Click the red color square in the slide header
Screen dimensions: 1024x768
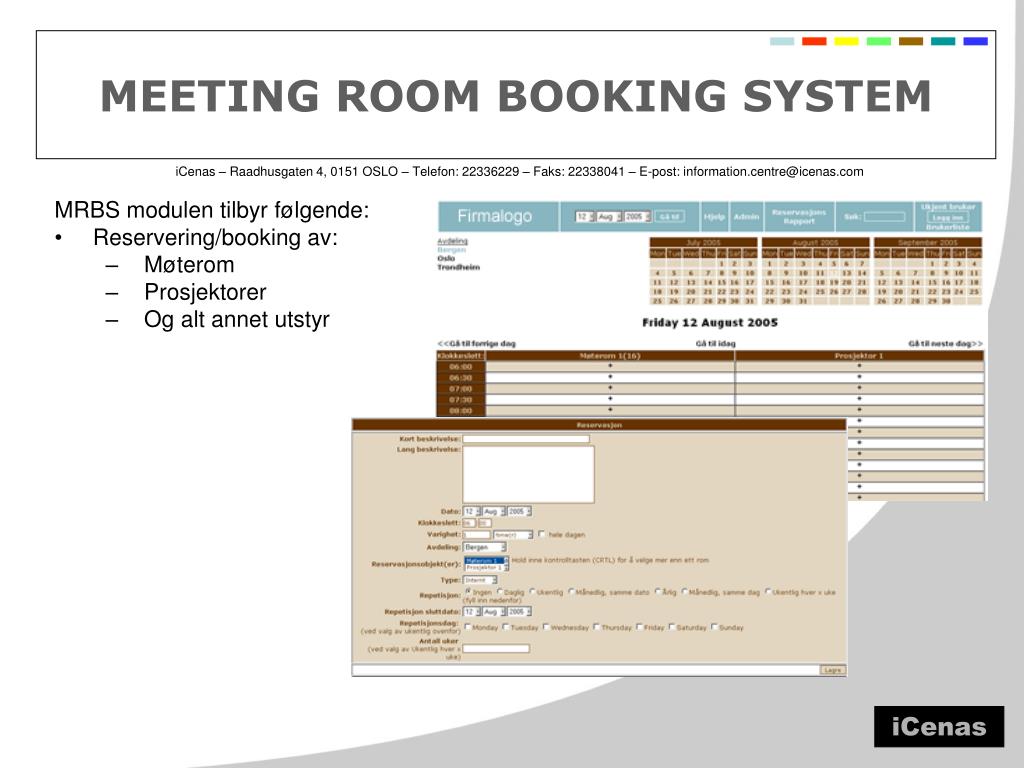tap(814, 41)
